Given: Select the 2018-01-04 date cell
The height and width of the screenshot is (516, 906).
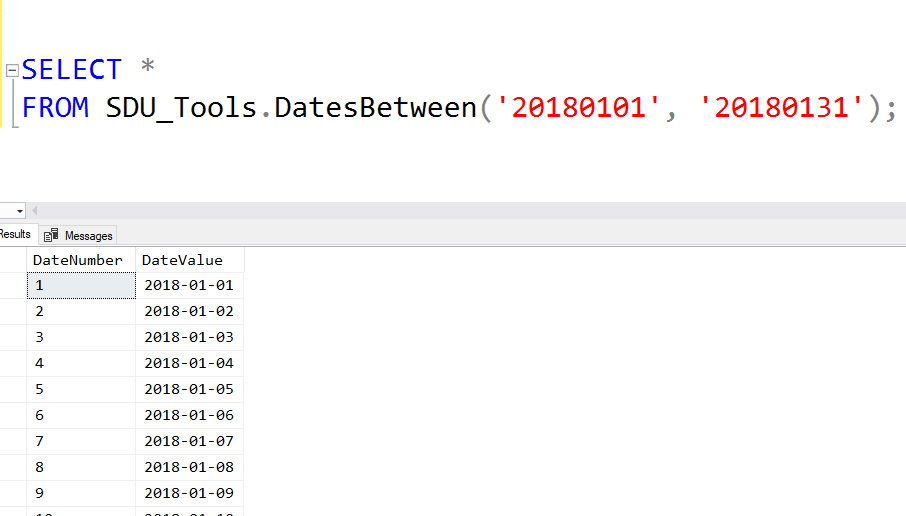Looking at the screenshot, I should point(190,363).
